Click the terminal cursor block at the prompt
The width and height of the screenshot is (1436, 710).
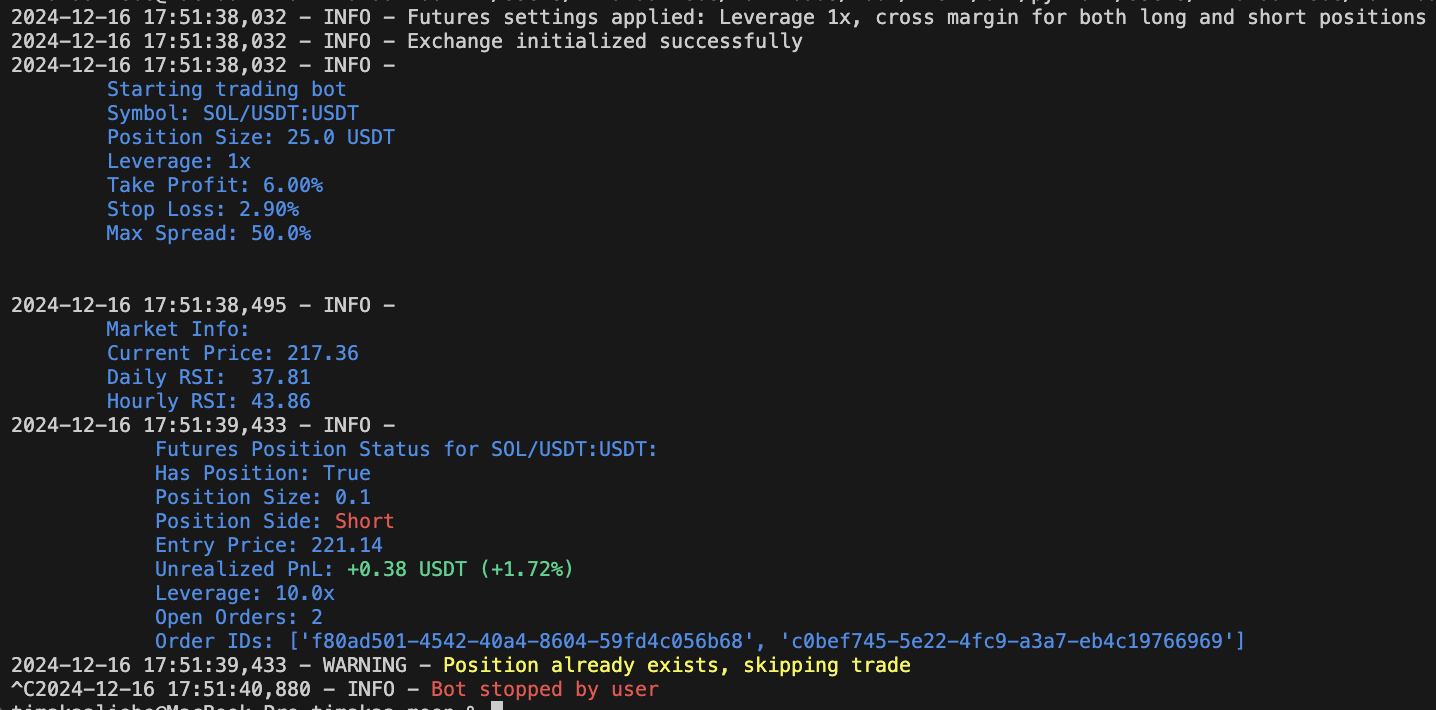pyautogui.click(x=497, y=706)
